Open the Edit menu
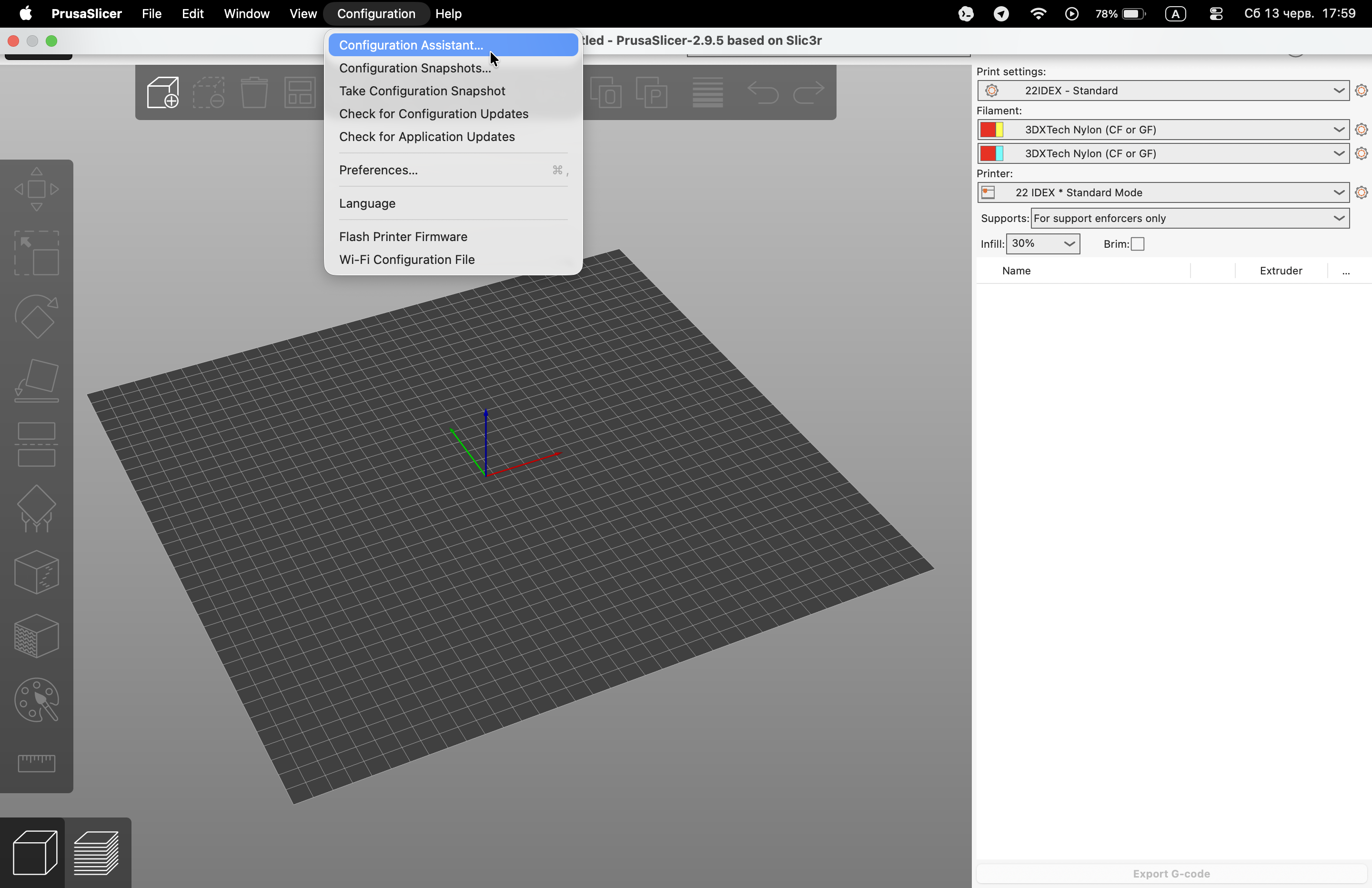 tap(192, 14)
